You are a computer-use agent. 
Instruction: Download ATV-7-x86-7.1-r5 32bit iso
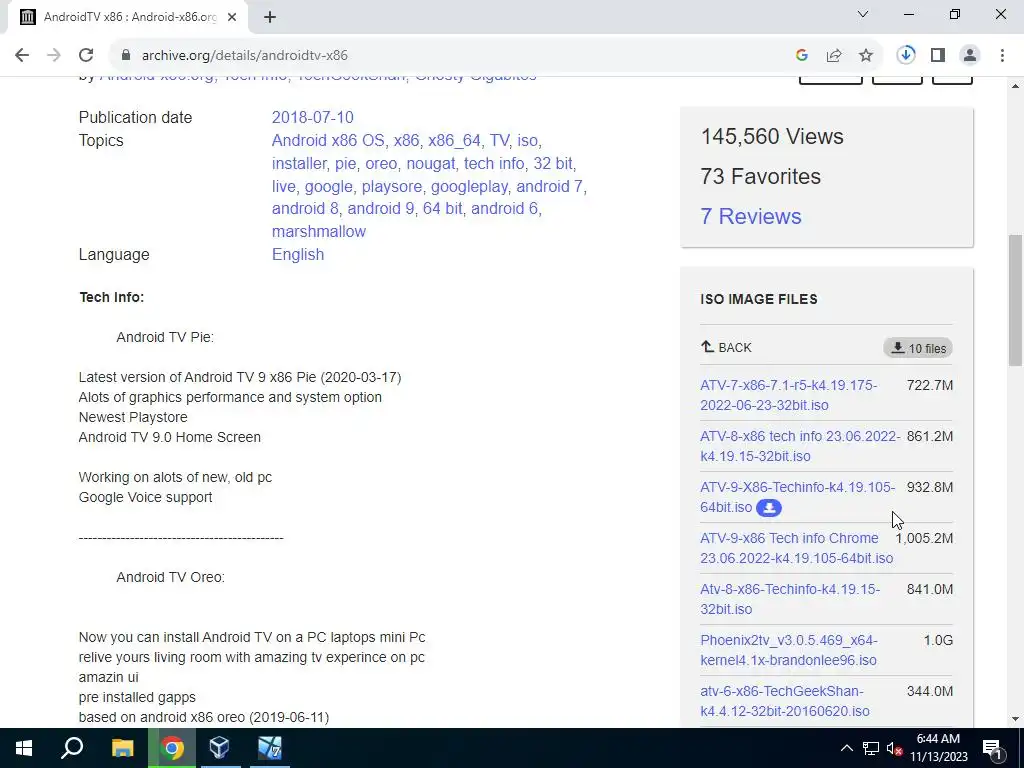[x=788, y=395]
